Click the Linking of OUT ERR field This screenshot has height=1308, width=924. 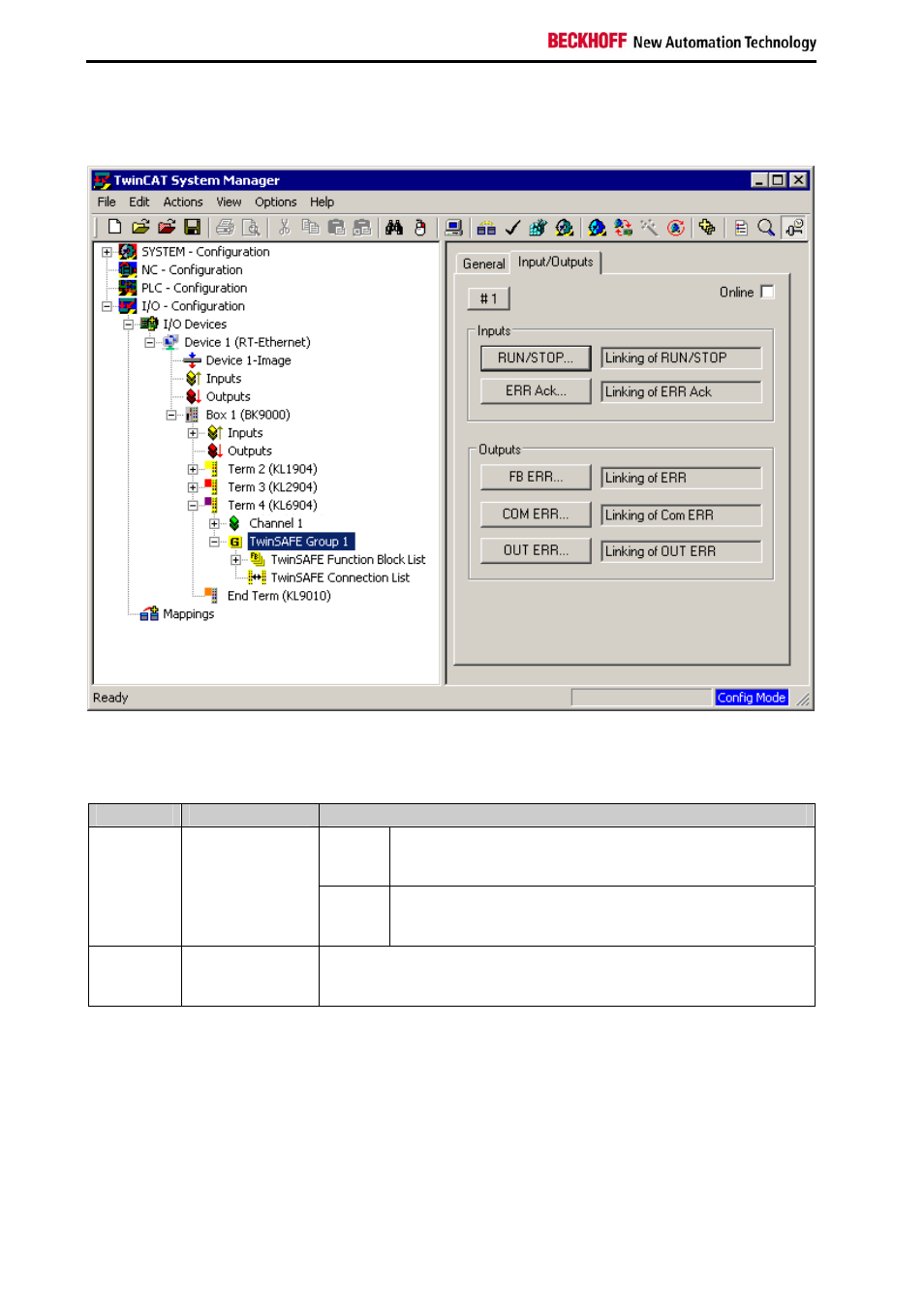point(681,550)
